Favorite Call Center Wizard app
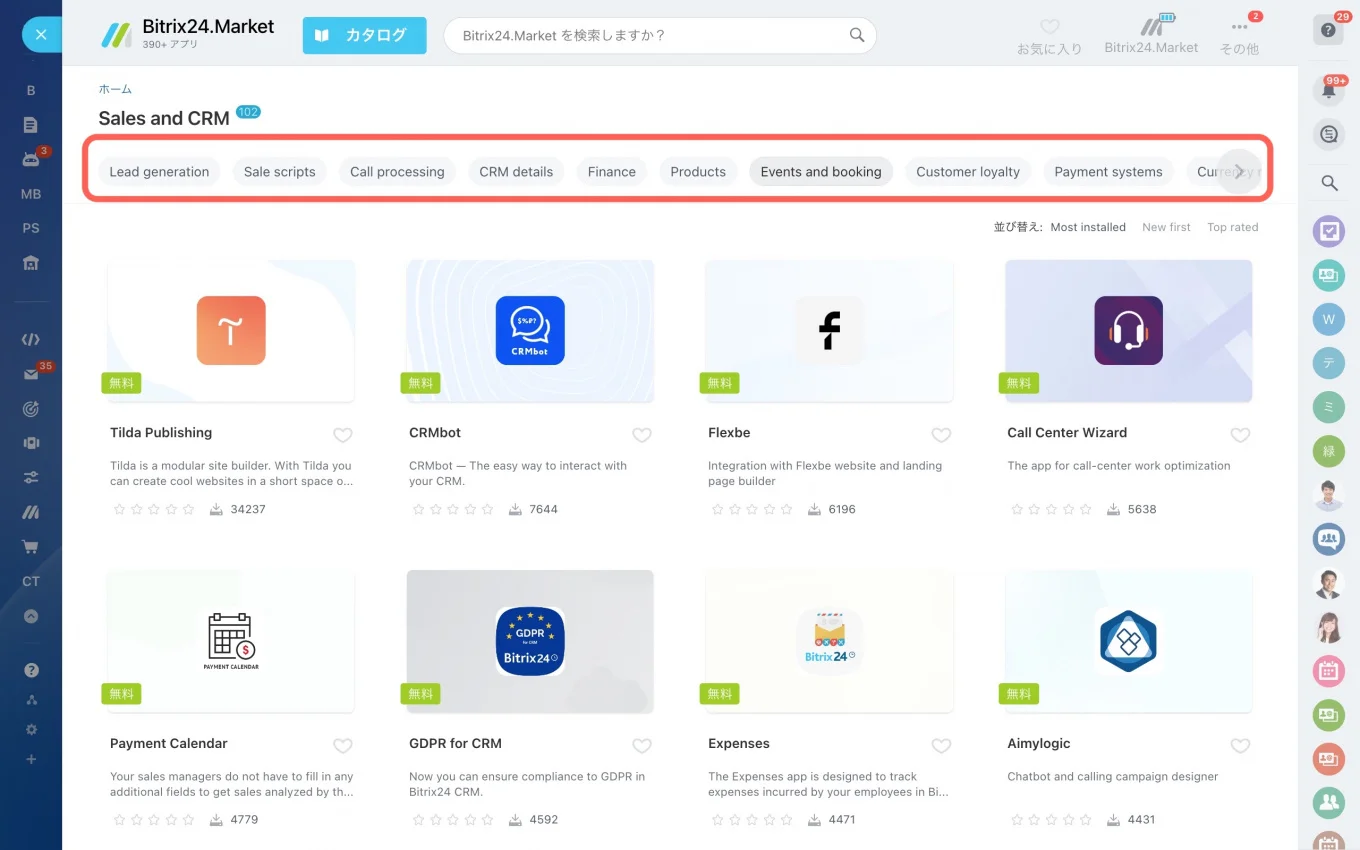 [1240, 435]
